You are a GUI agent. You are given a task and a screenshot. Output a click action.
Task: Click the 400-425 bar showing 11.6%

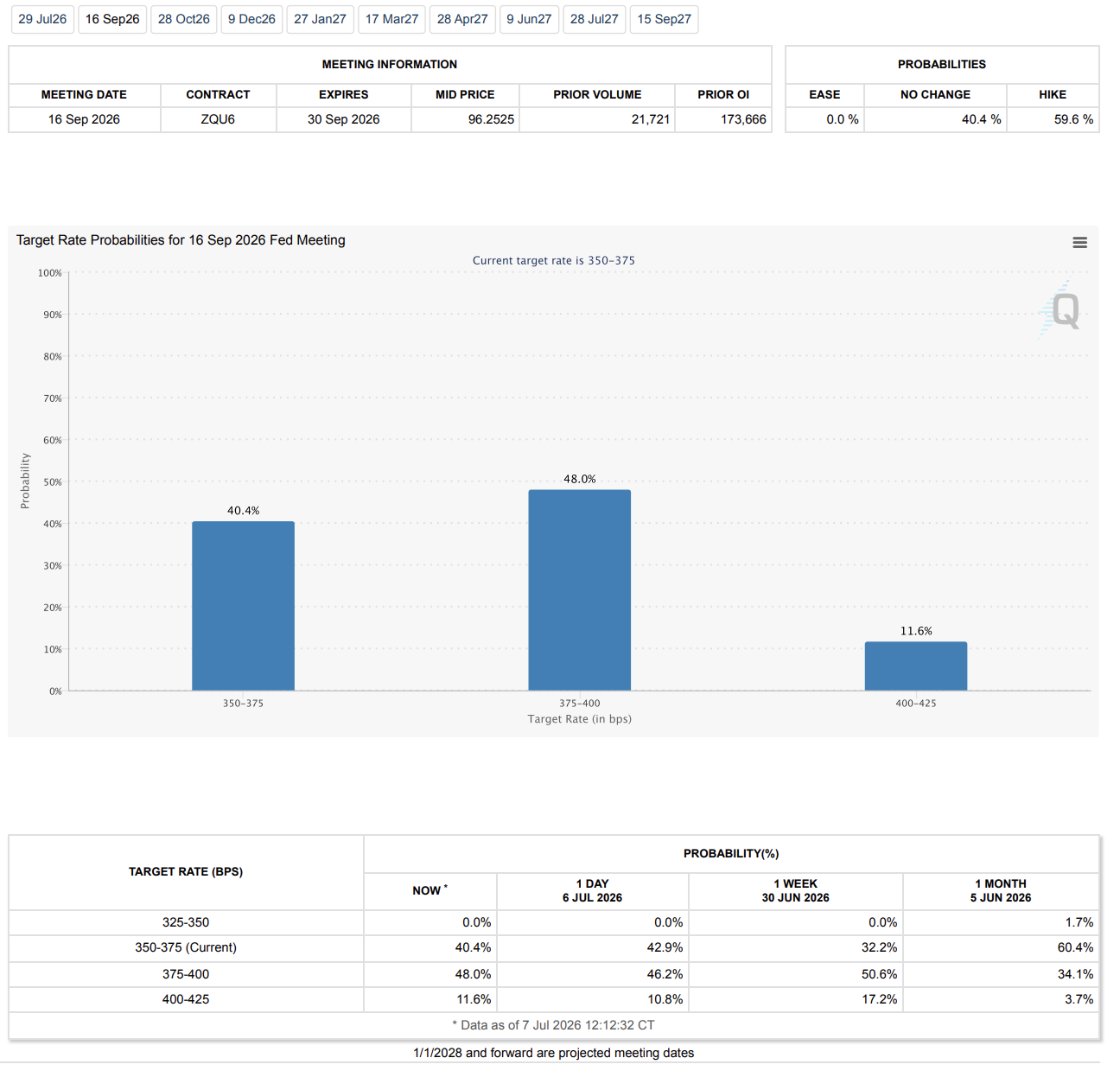click(916, 666)
